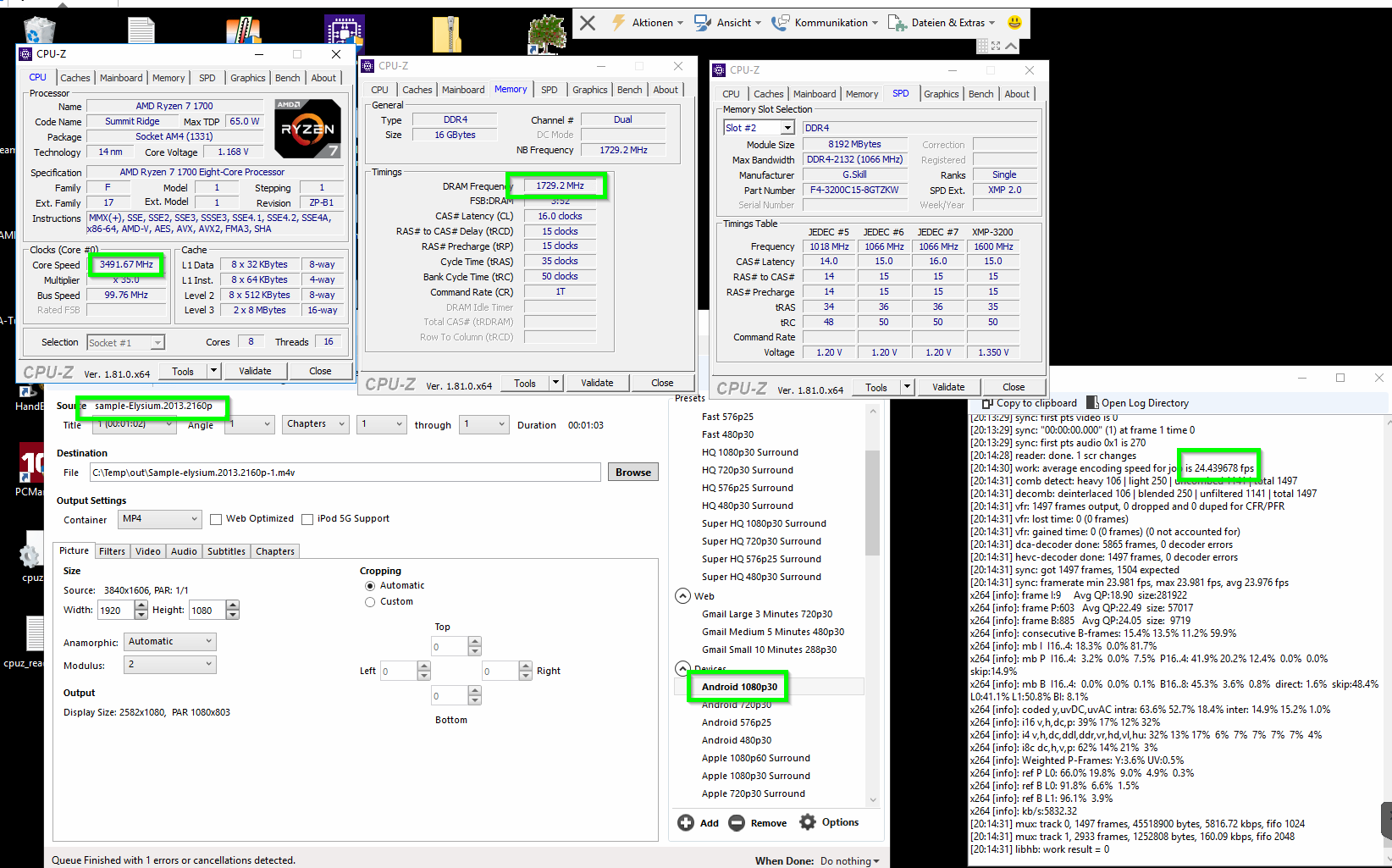Viewport: 1392px width, 868px height.
Task: Click Tools button in the Memory tab window
Action: (x=525, y=383)
